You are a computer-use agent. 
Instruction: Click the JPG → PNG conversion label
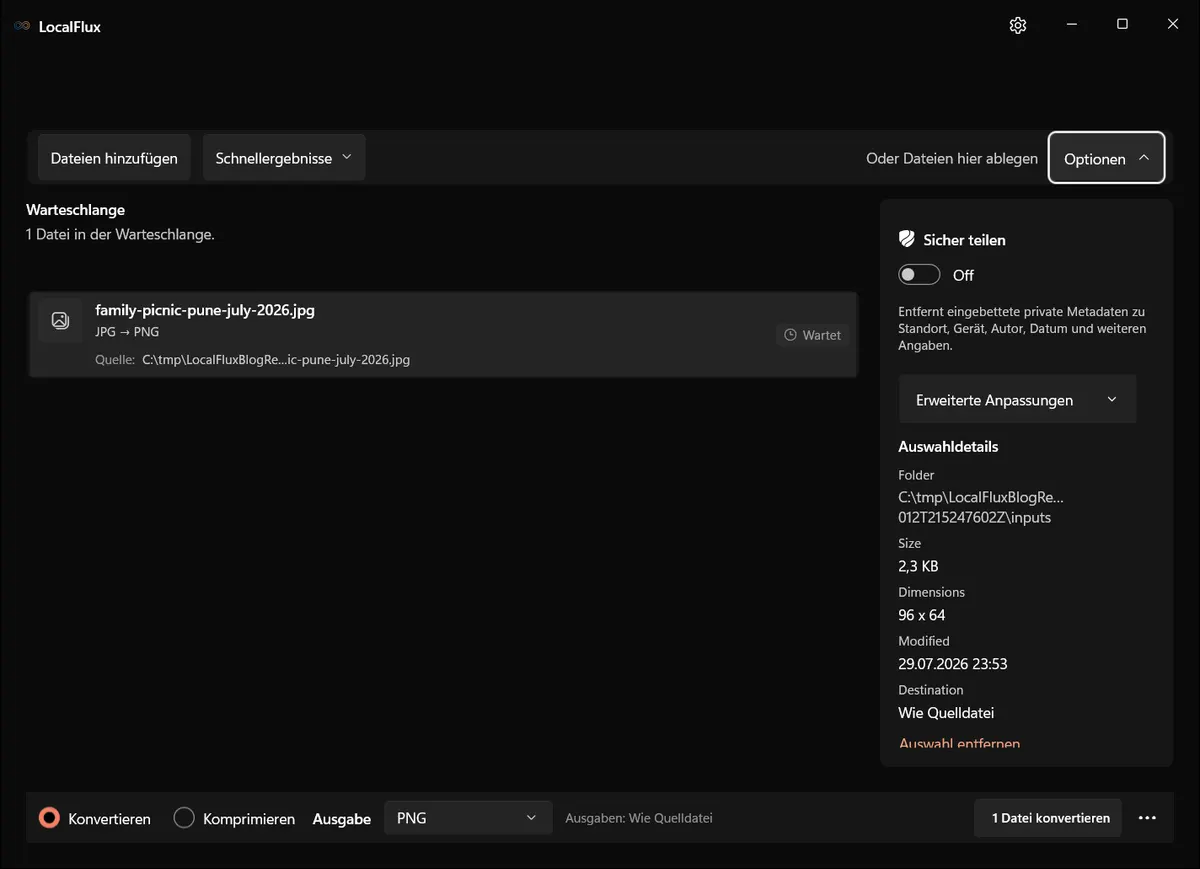[x=127, y=332]
